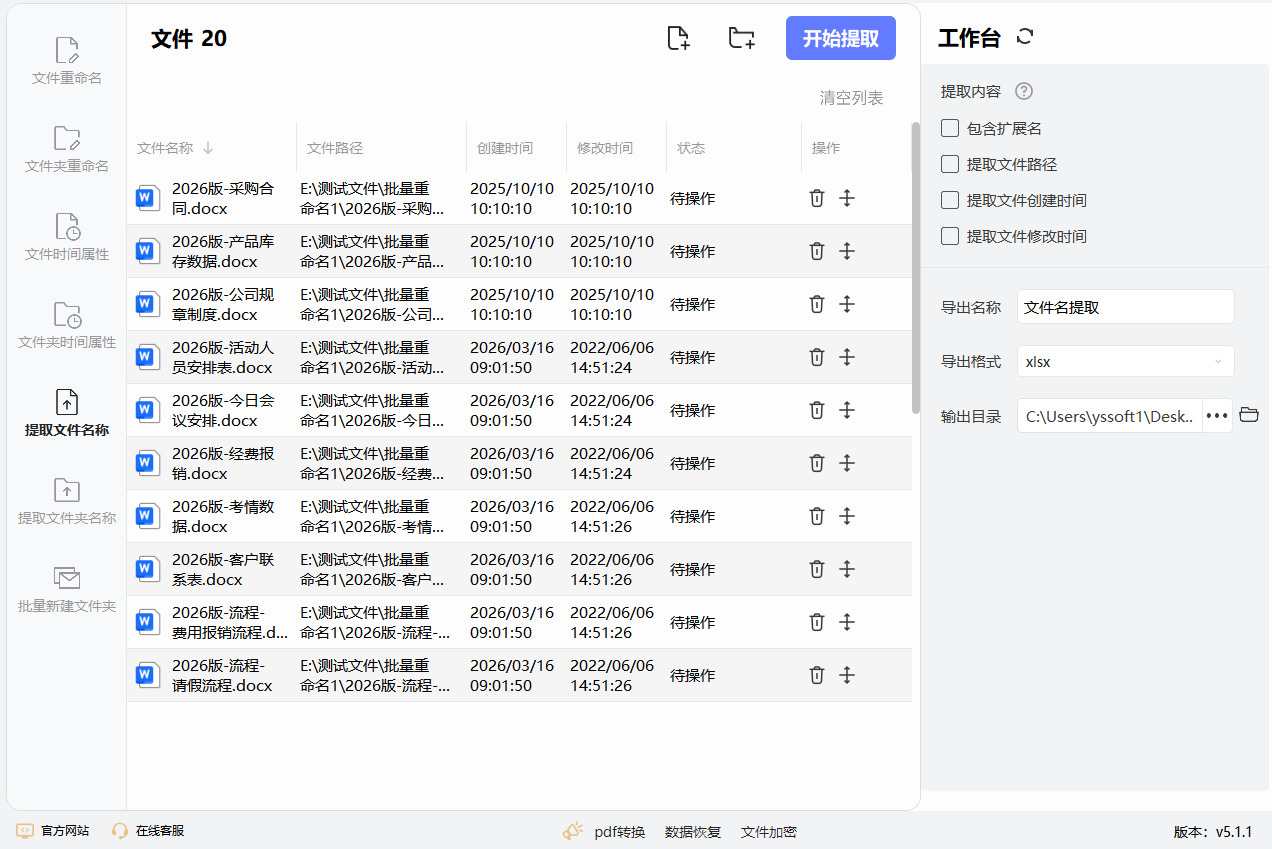Delete the 2026版-客户联系表.docx row

(x=816, y=569)
